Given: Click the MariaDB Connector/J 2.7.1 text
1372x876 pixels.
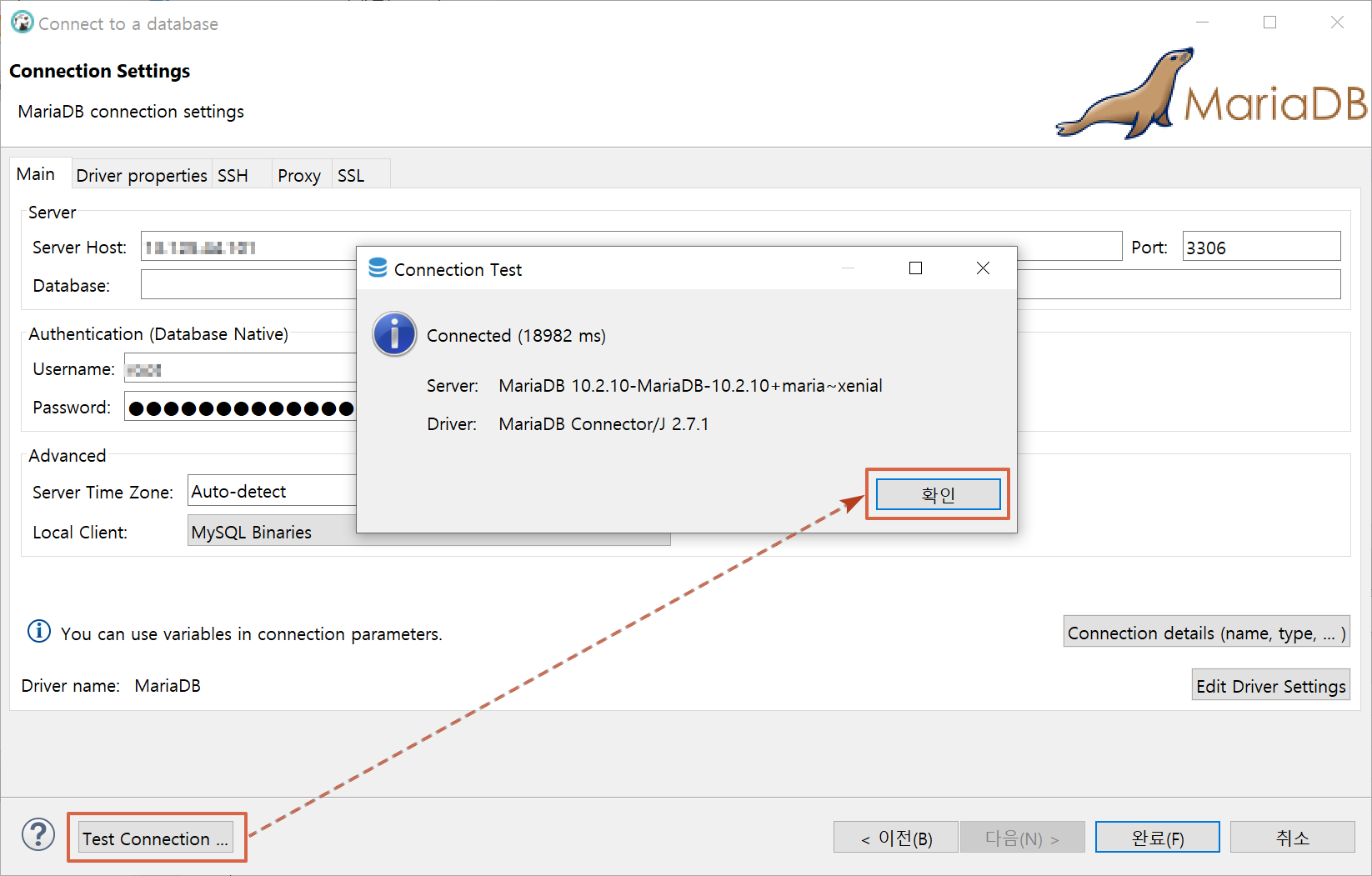Looking at the screenshot, I should tap(603, 424).
